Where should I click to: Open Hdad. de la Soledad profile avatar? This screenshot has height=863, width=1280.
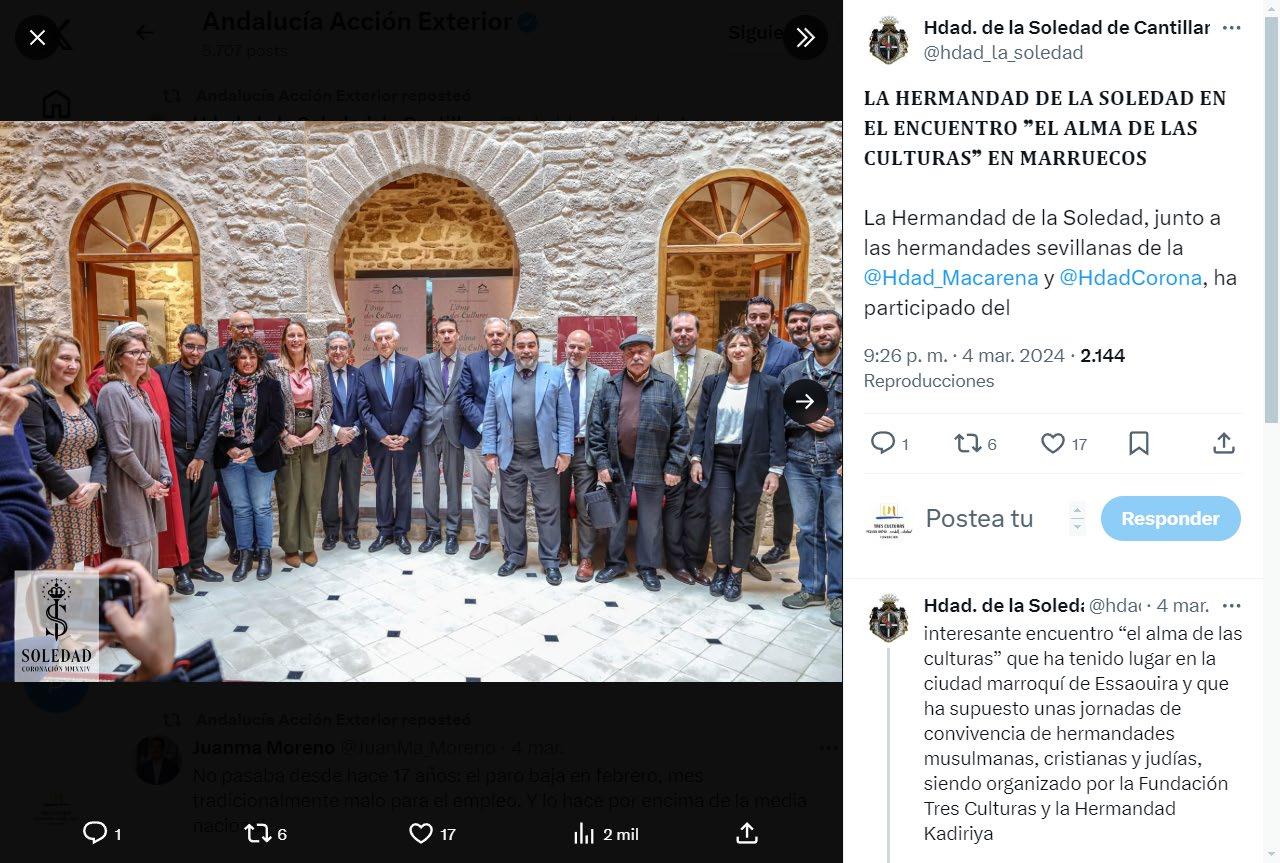pyautogui.click(x=888, y=40)
